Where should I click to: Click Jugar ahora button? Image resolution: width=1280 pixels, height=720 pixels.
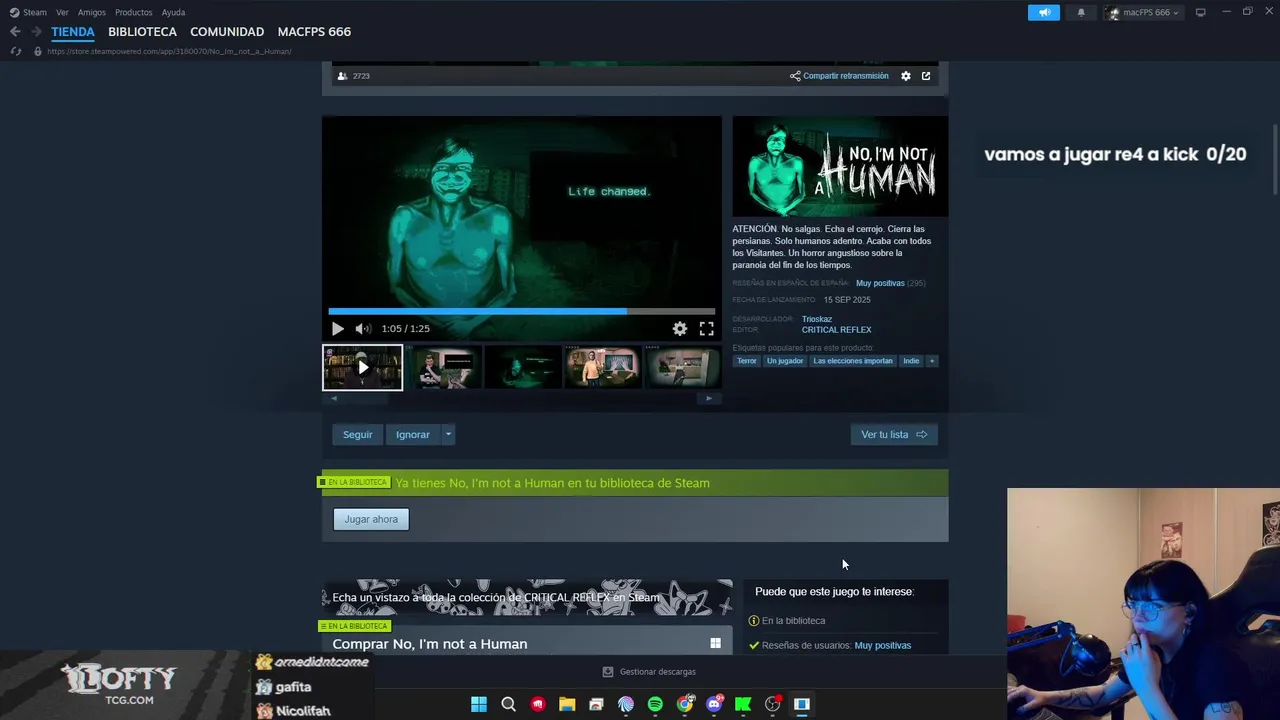371,519
